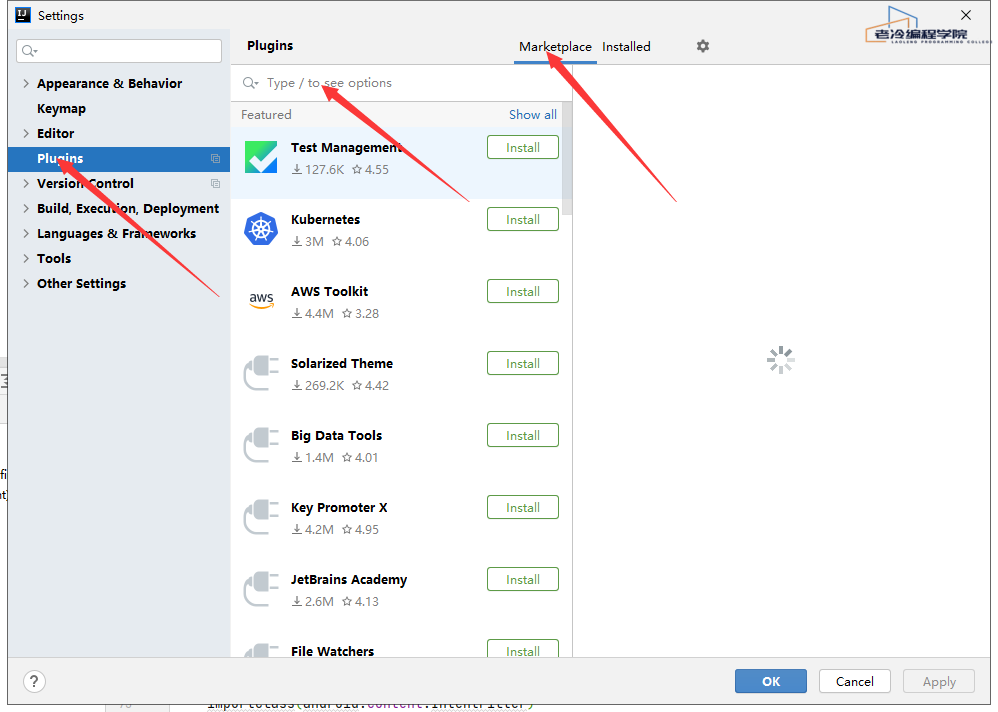The width and height of the screenshot is (998, 712).
Task: Click the settings search magnifier icon
Action: pos(29,51)
